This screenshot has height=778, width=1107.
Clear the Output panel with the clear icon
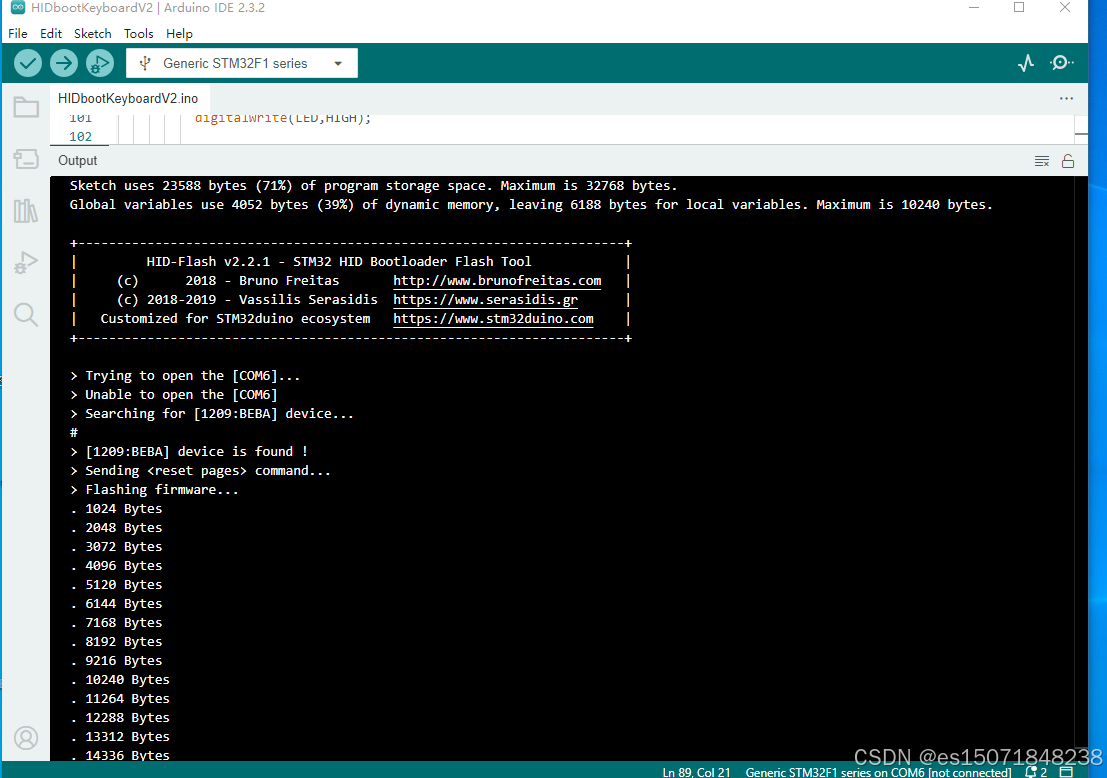click(1041, 161)
